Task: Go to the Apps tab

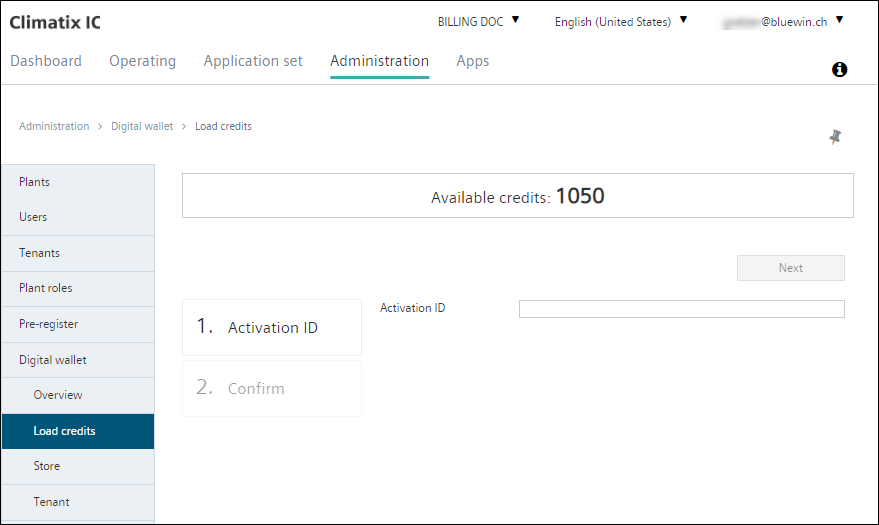Action: tap(473, 61)
